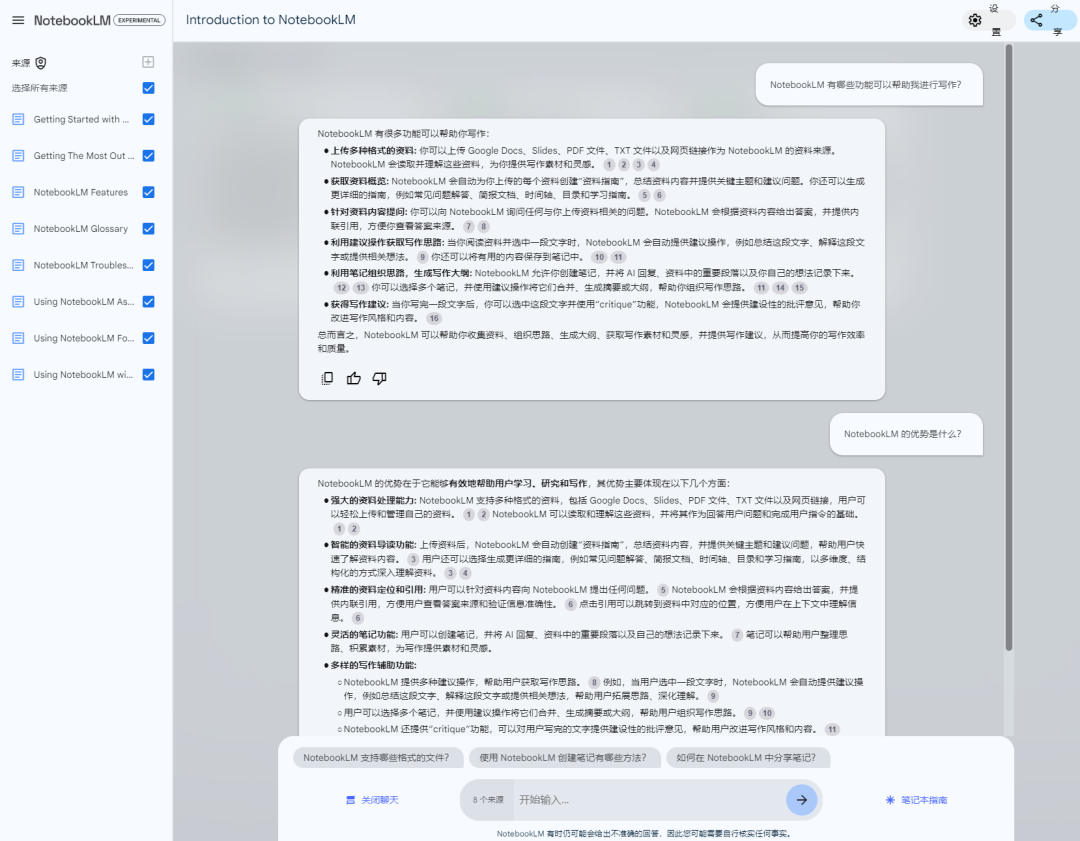This screenshot has height=841, width=1080.
Task: Select suggestion about sharing notes
Action: 747,758
